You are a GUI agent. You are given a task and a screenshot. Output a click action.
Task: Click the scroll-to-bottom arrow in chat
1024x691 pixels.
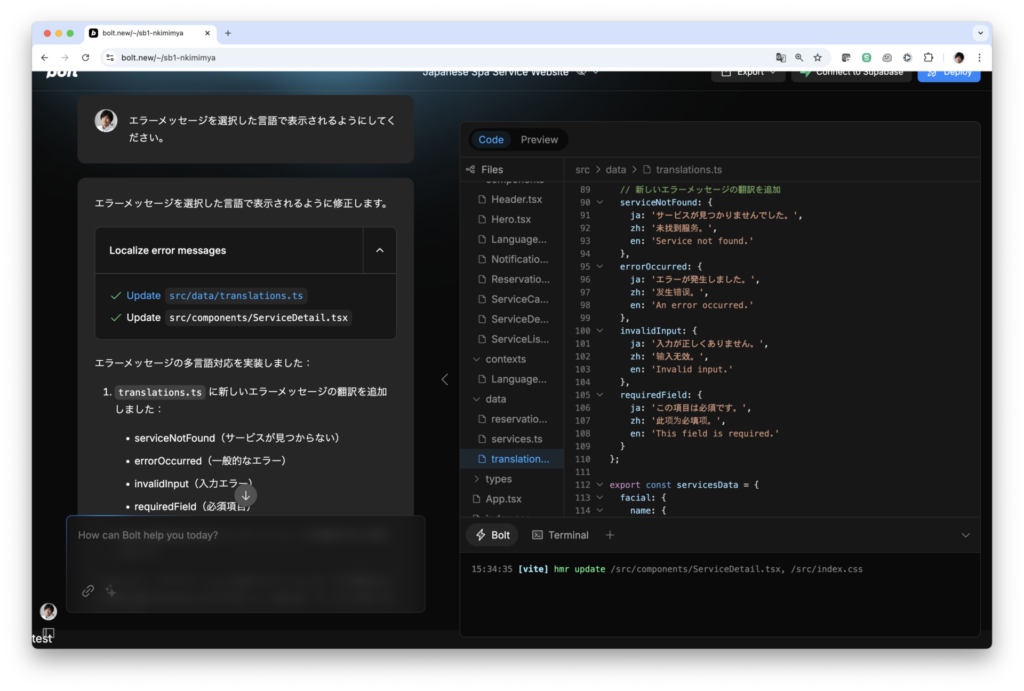[x=246, y=495]
